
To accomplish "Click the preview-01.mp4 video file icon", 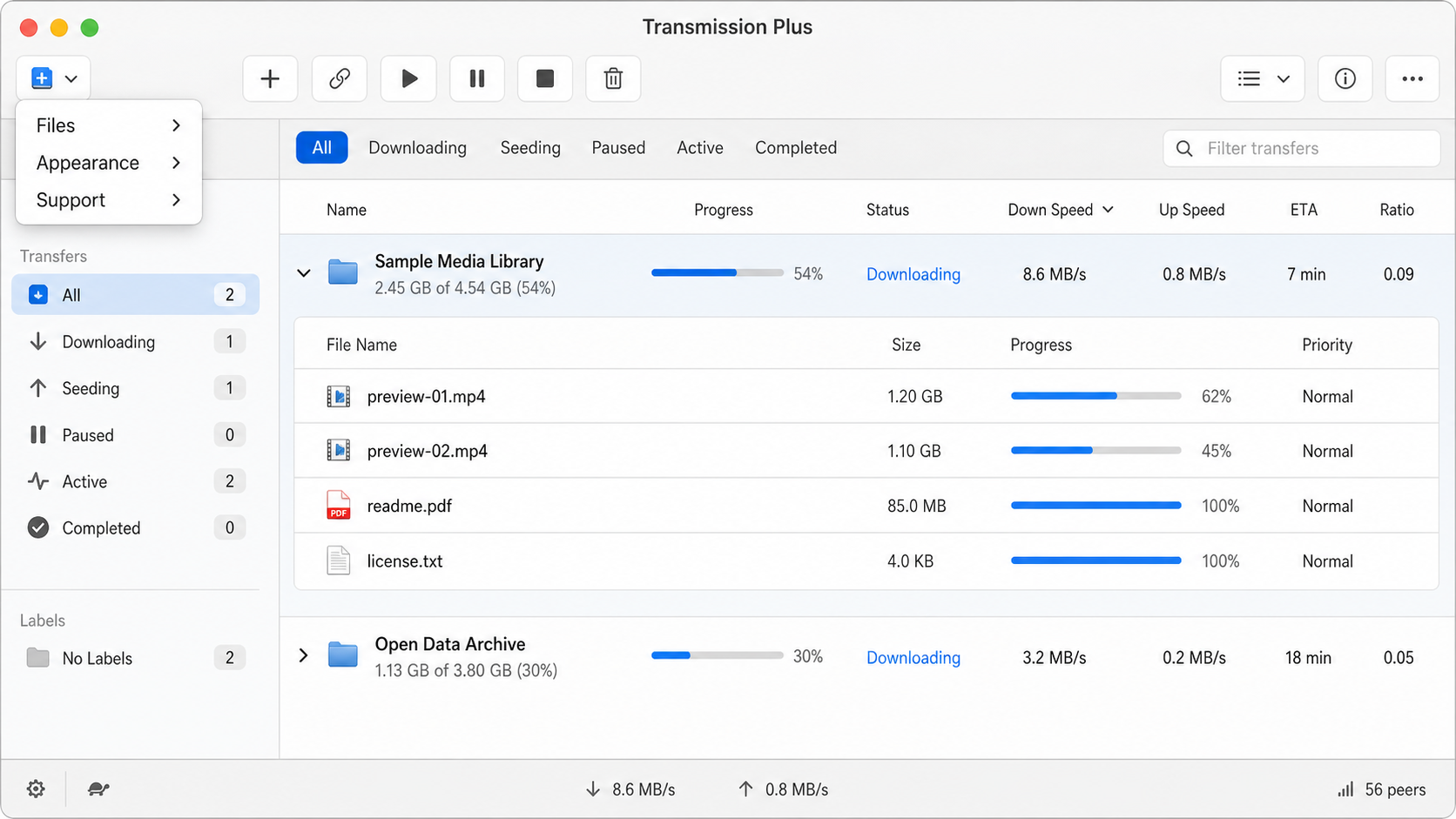I will [338, 397].
